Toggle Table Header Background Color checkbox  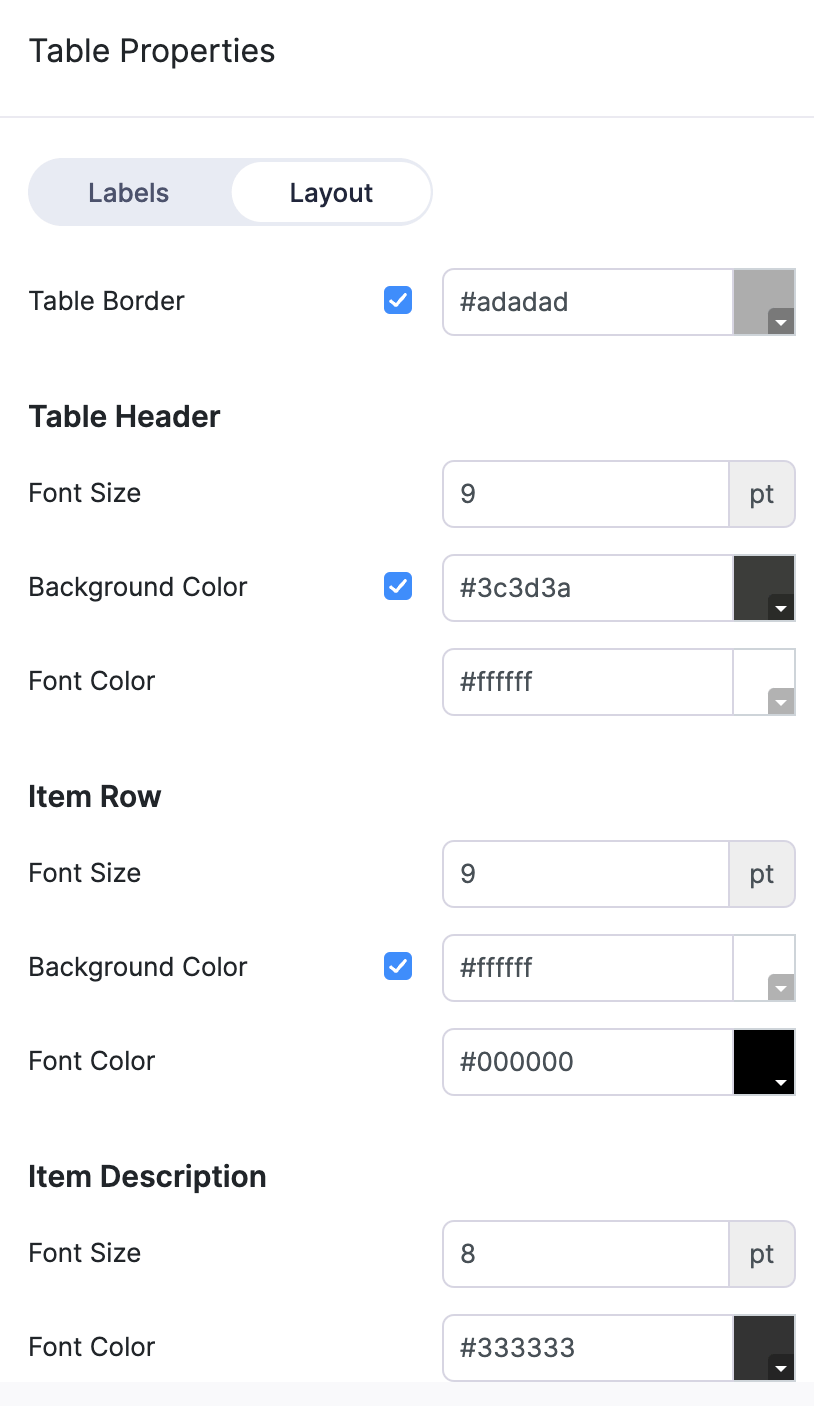pos(398,587)
